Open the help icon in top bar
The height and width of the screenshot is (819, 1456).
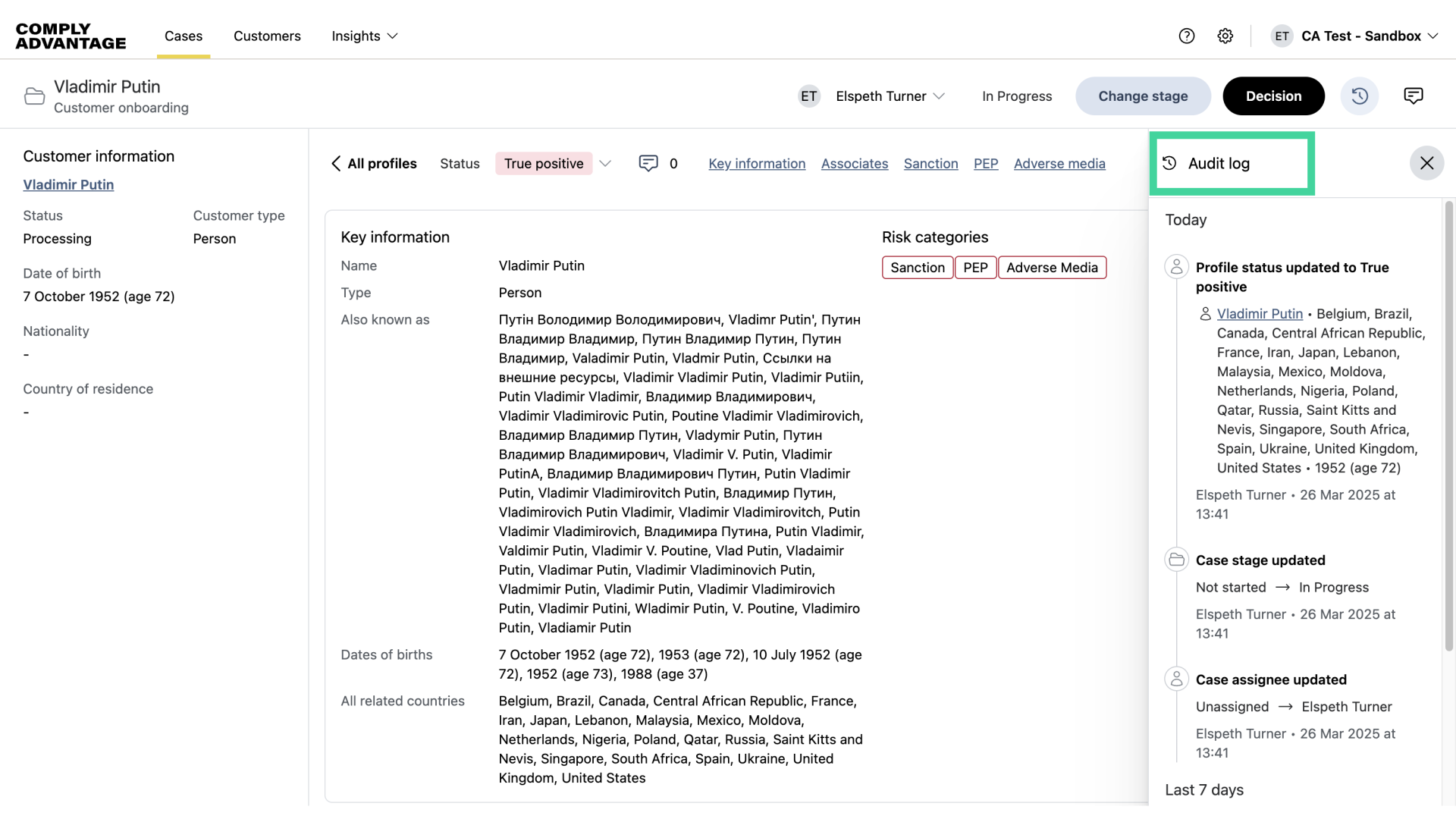tap(1187, 36)
